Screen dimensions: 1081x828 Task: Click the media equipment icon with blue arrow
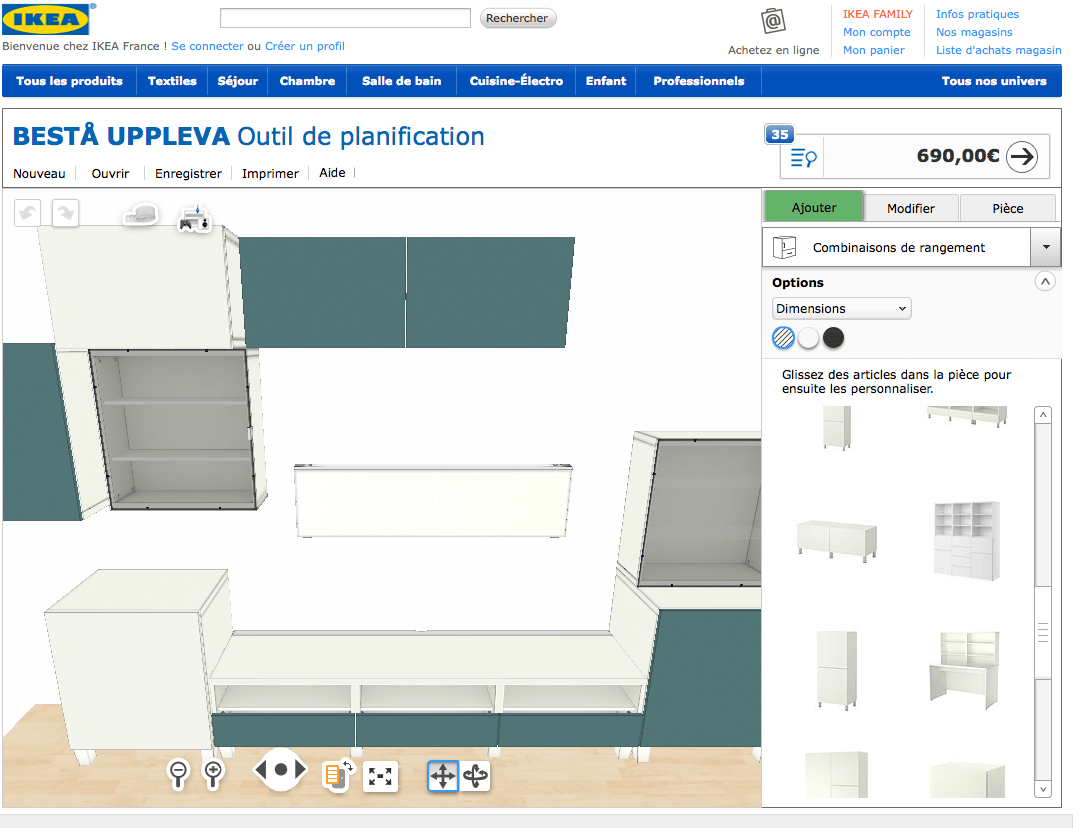pos(194,219)
